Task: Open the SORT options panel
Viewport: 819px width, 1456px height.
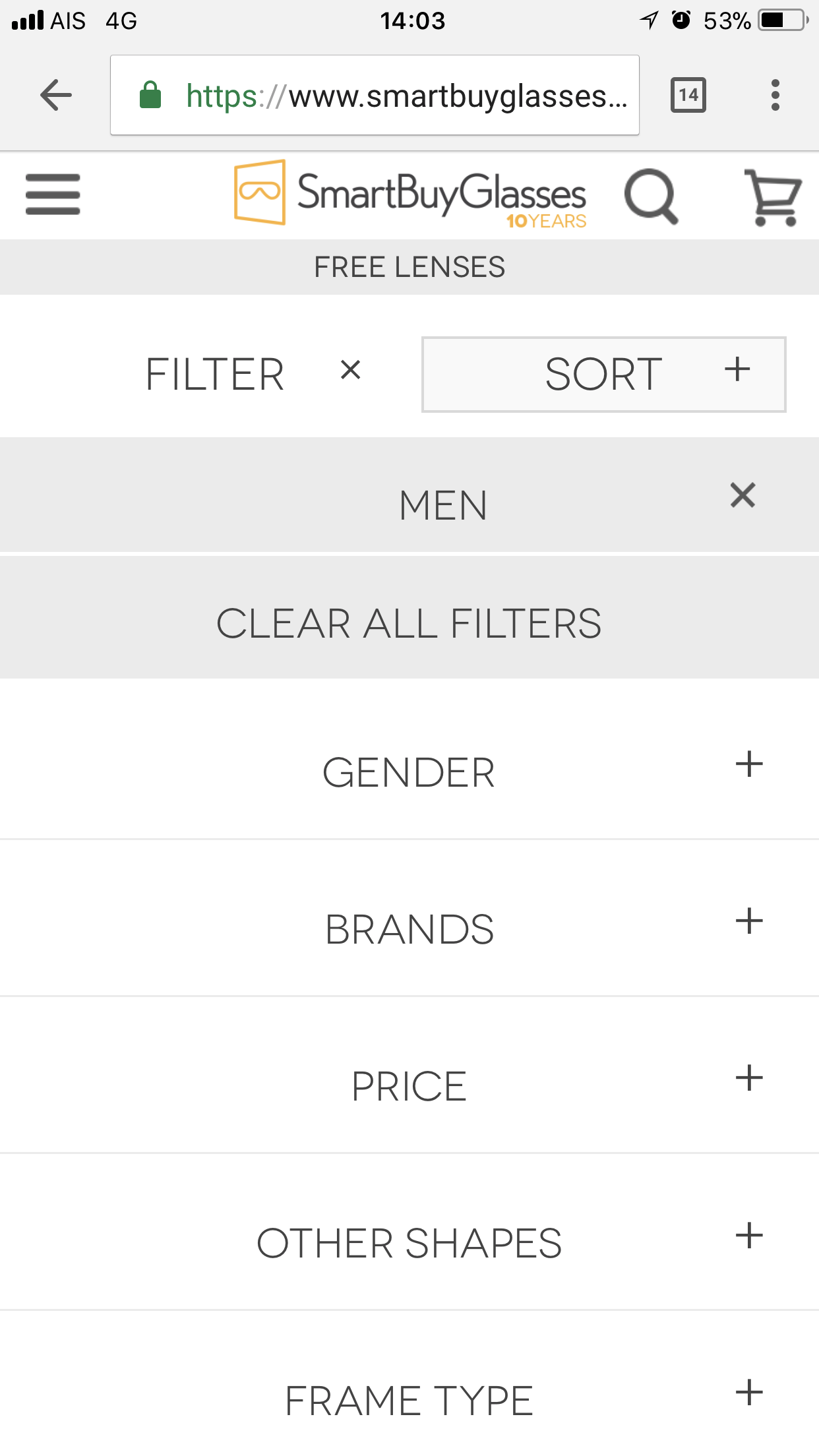Action: 604,375
